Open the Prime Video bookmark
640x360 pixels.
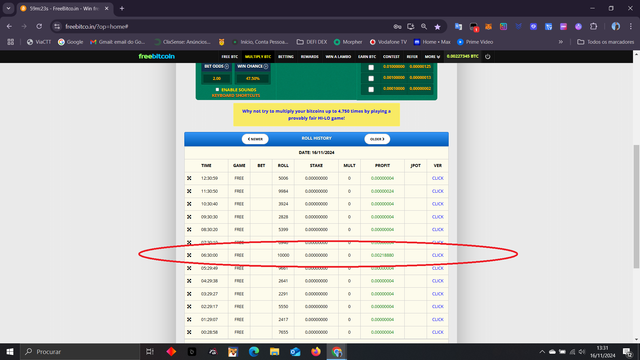coord(475,42)
